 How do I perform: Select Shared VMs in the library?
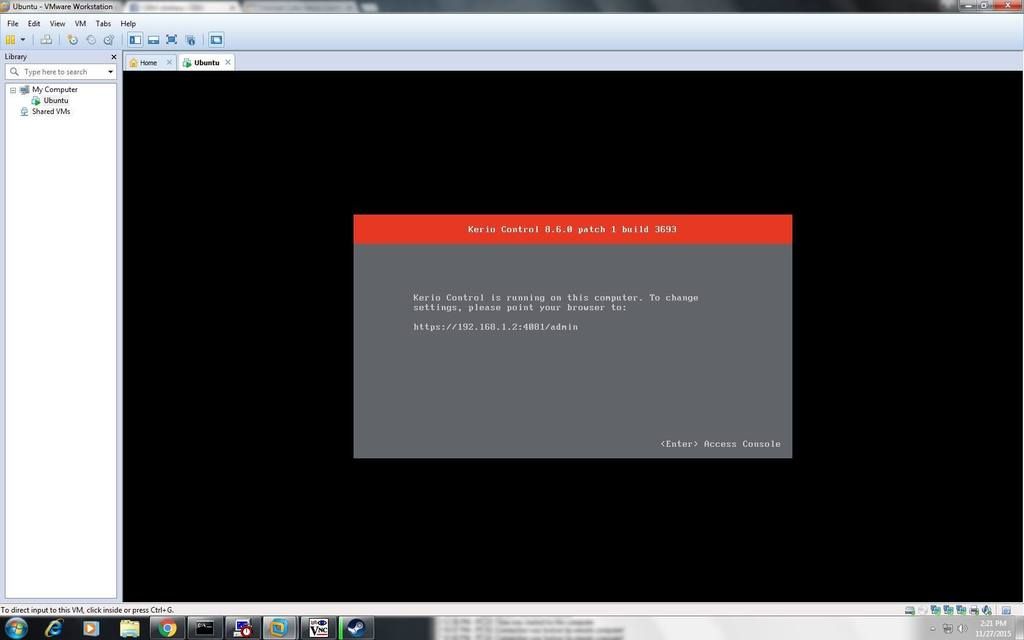(x=51, y=112)
